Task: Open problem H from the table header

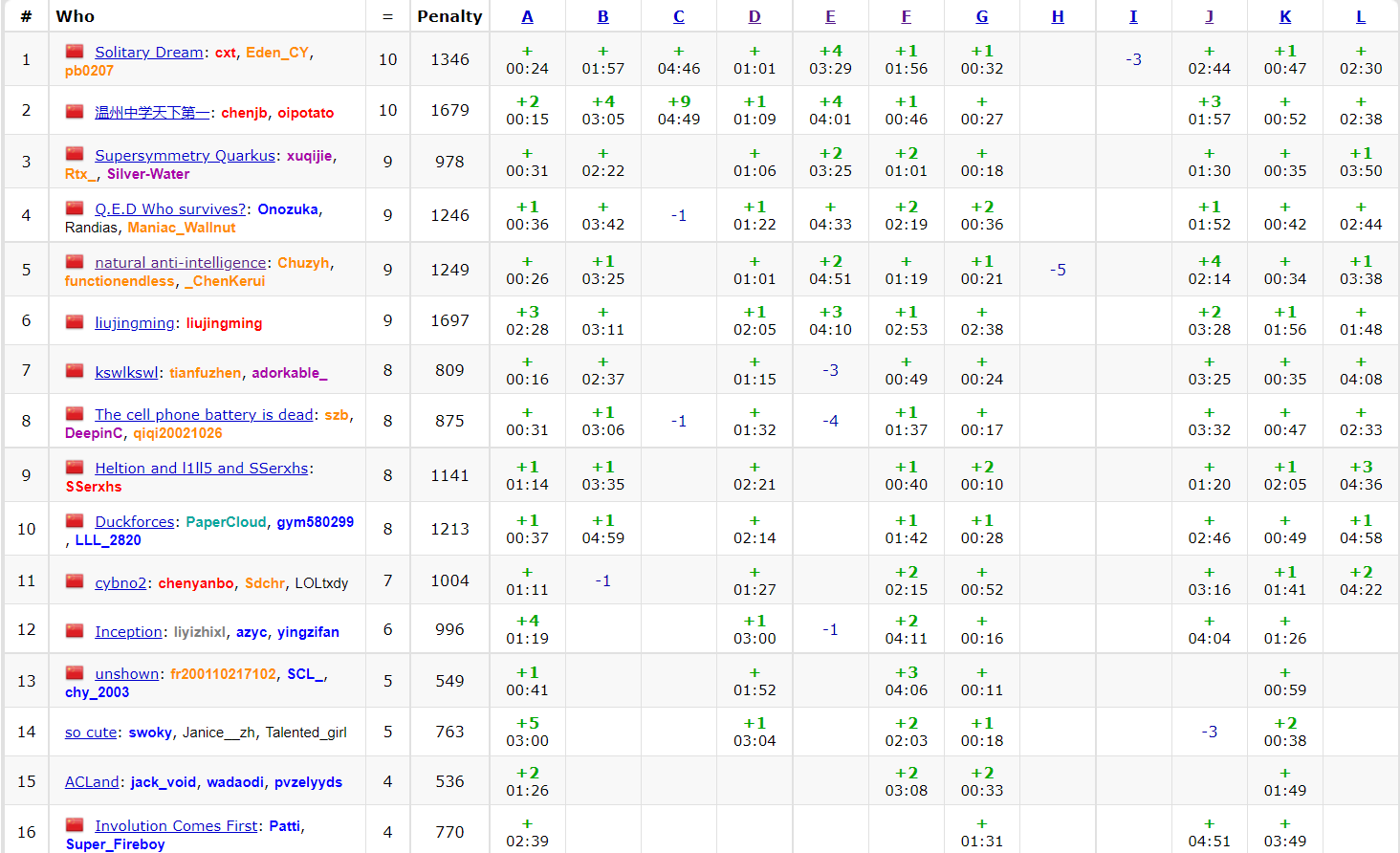Action: click(1058, 16)
